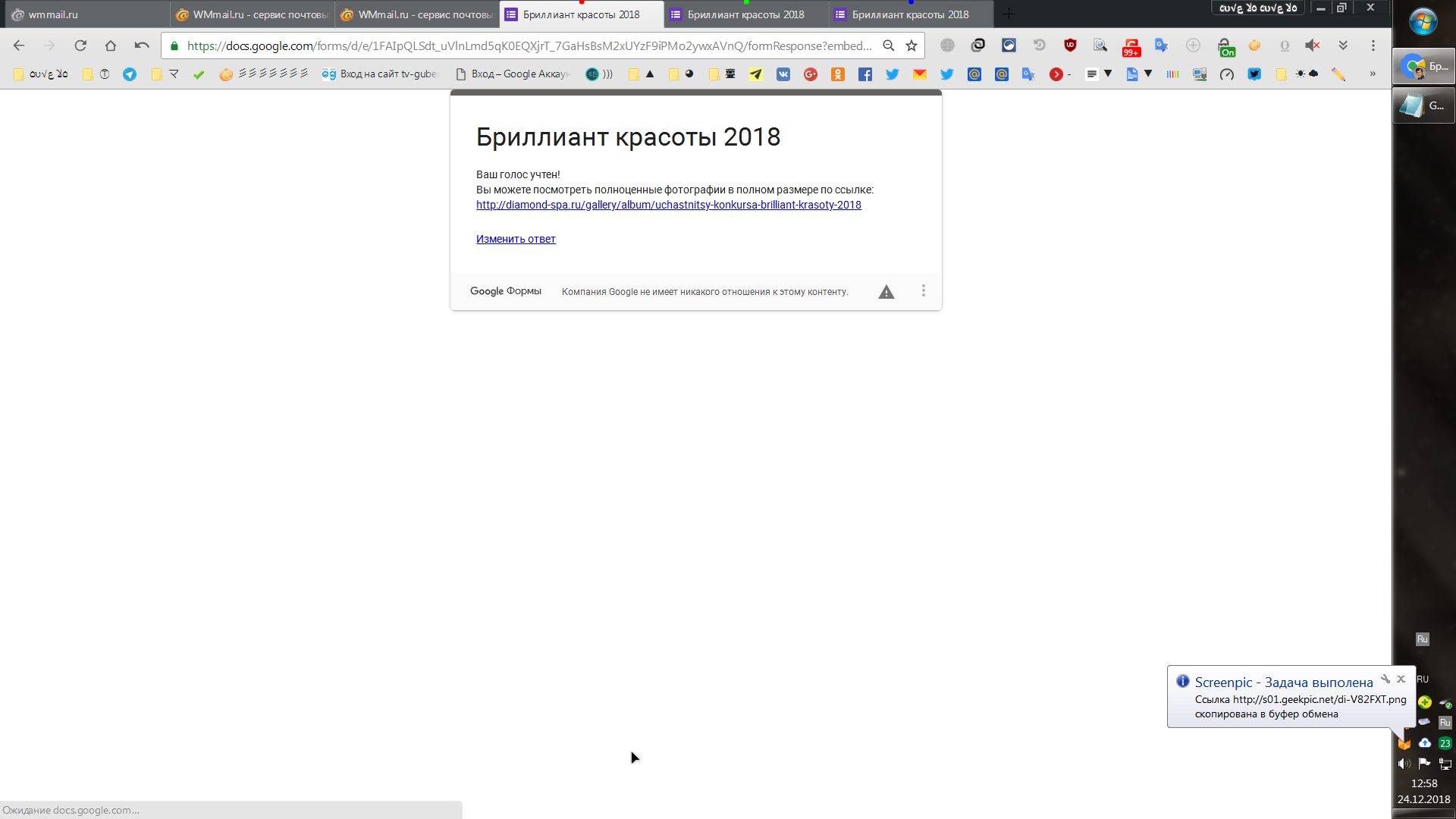Viewport: 1456px width, 819px height.
Task: Open the Windows Start orb
Action: pos(1423,21)
